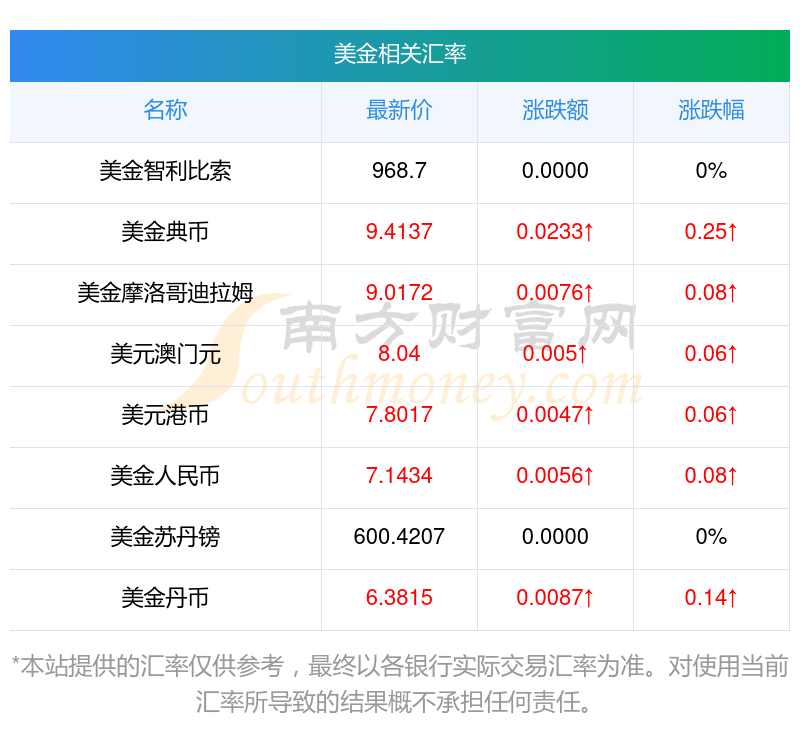Screen dimensions: 800x733
Task: Click the 美元澳门元 row name
Action: pos(165,354)
